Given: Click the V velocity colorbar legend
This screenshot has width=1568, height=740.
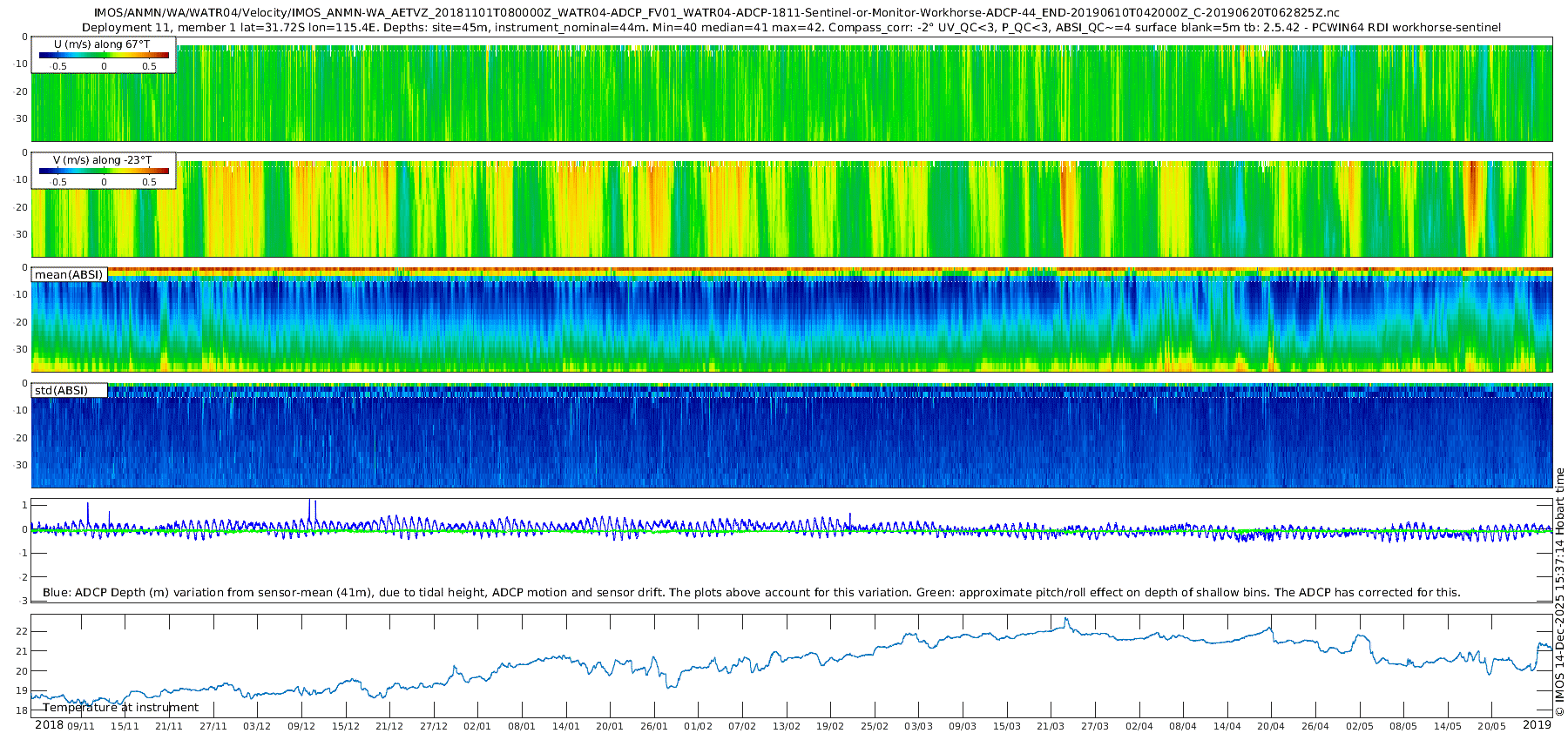Looking at the screenshot, I should click(x=104, y=171).
